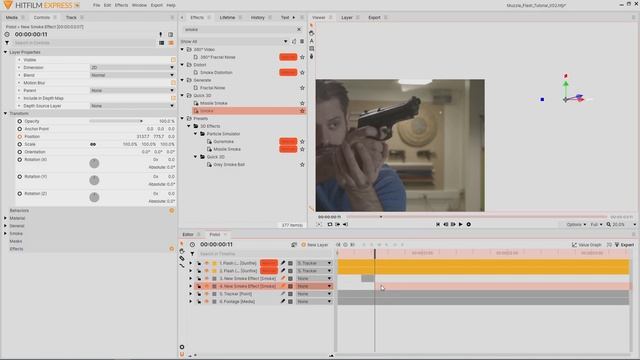Screen dimensions: 640x360
Task: Favorite the Grey Smoke Ball preset star
Action: (302, 164)
